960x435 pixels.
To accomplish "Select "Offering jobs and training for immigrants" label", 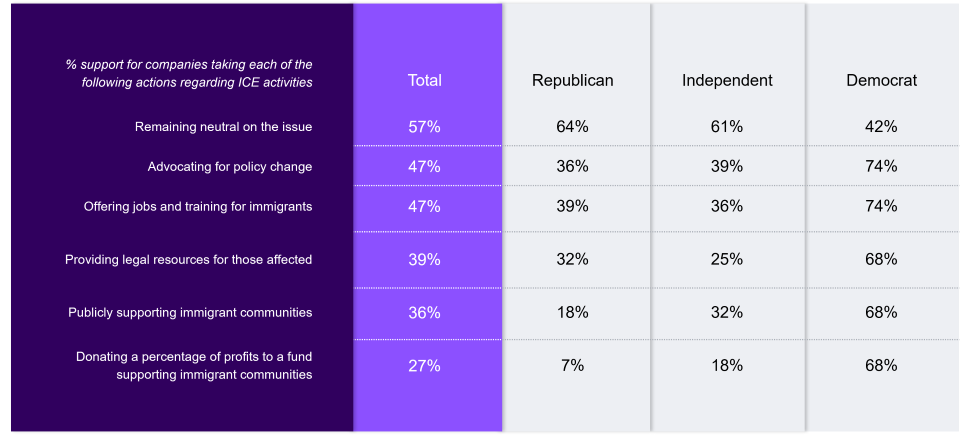I will tap(198, 207).
